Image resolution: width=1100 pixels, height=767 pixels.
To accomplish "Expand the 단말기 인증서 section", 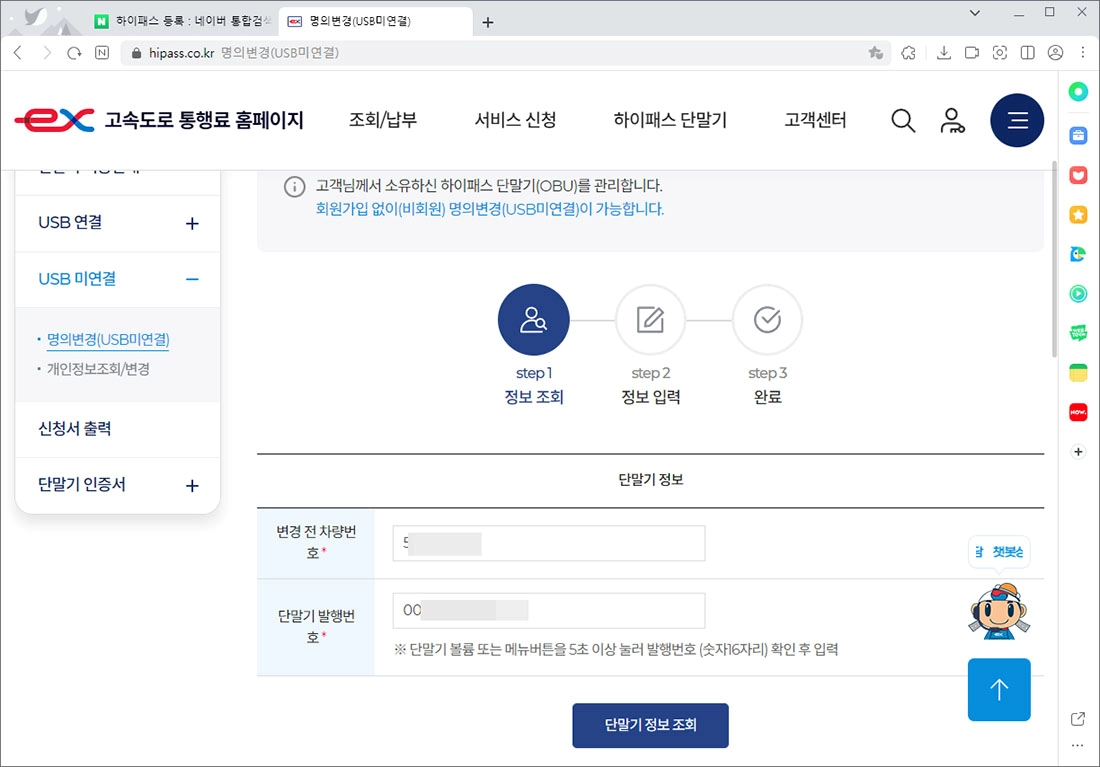I will [x=191, y=485].
